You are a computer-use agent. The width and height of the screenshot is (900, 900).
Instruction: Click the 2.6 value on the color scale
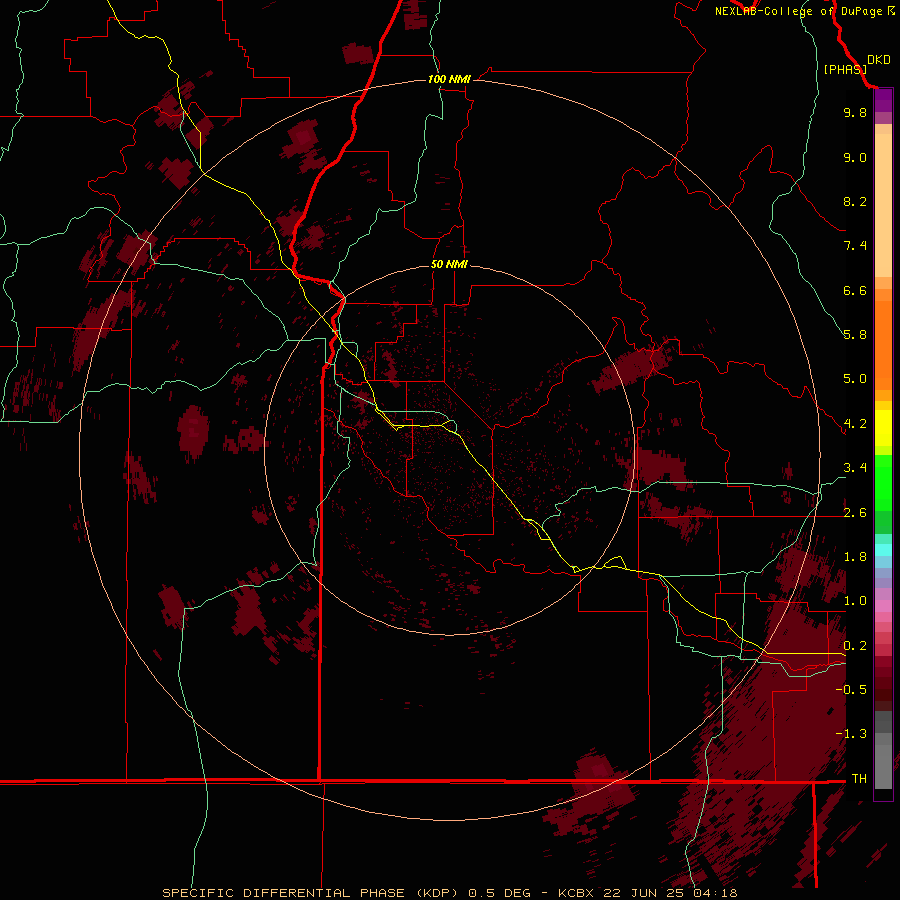pos(855,513)
